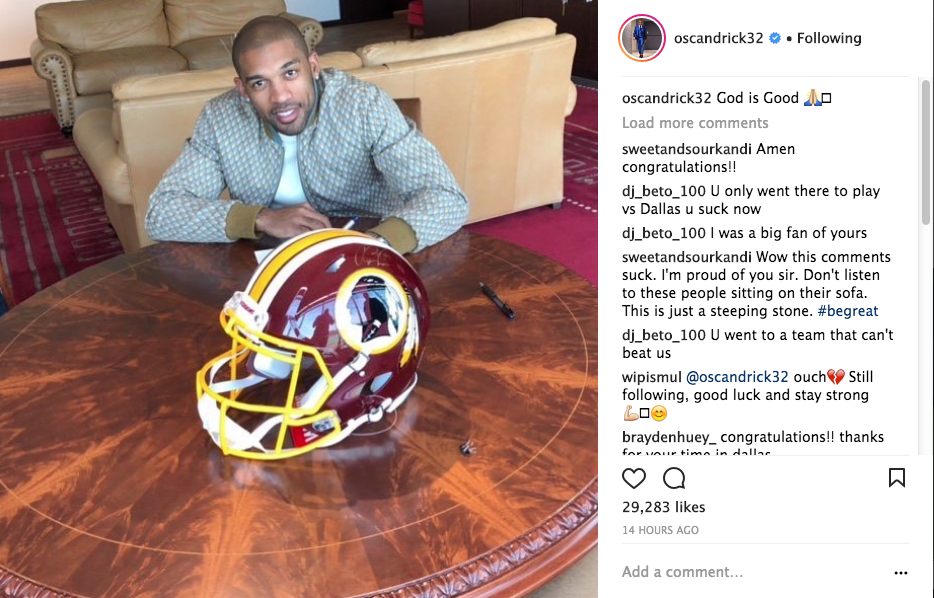The image size is (934, 598).
Task: Expand Load more comments
Action: [x=695, y=123]
